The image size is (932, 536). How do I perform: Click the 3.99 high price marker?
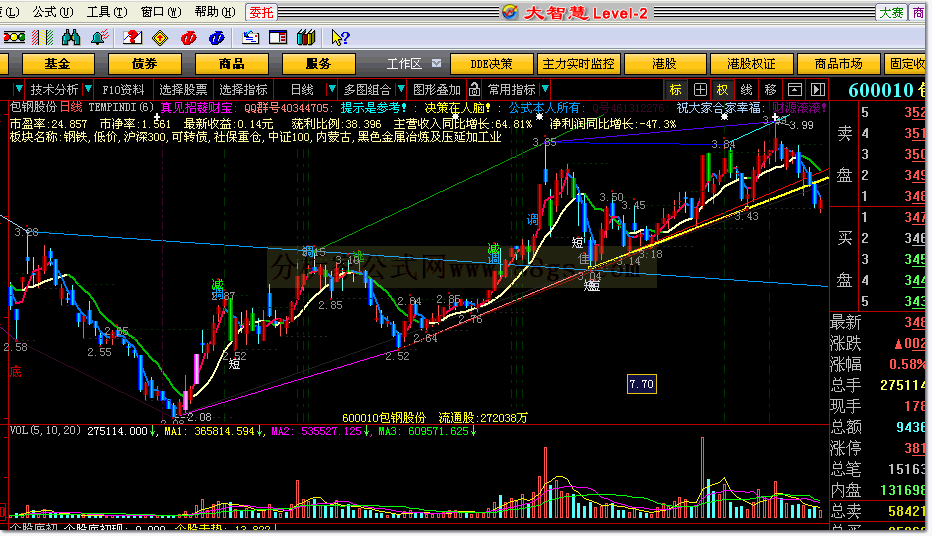click(801, 125)
